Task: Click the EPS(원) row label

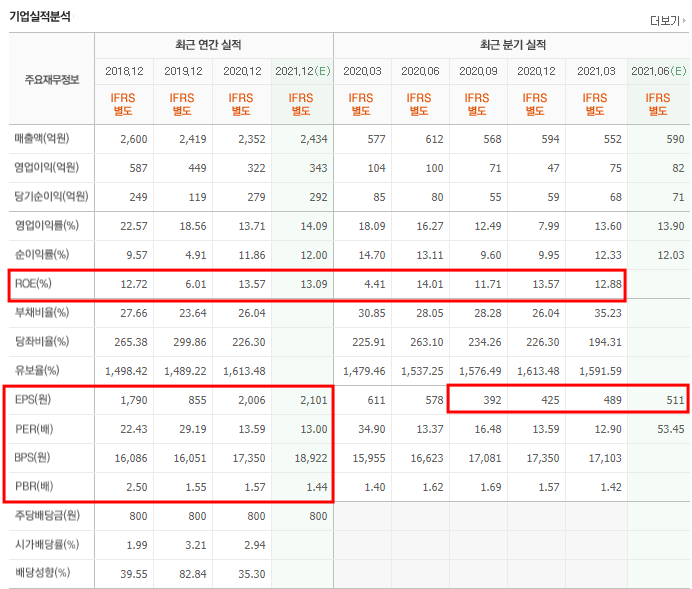Action: 33,399
